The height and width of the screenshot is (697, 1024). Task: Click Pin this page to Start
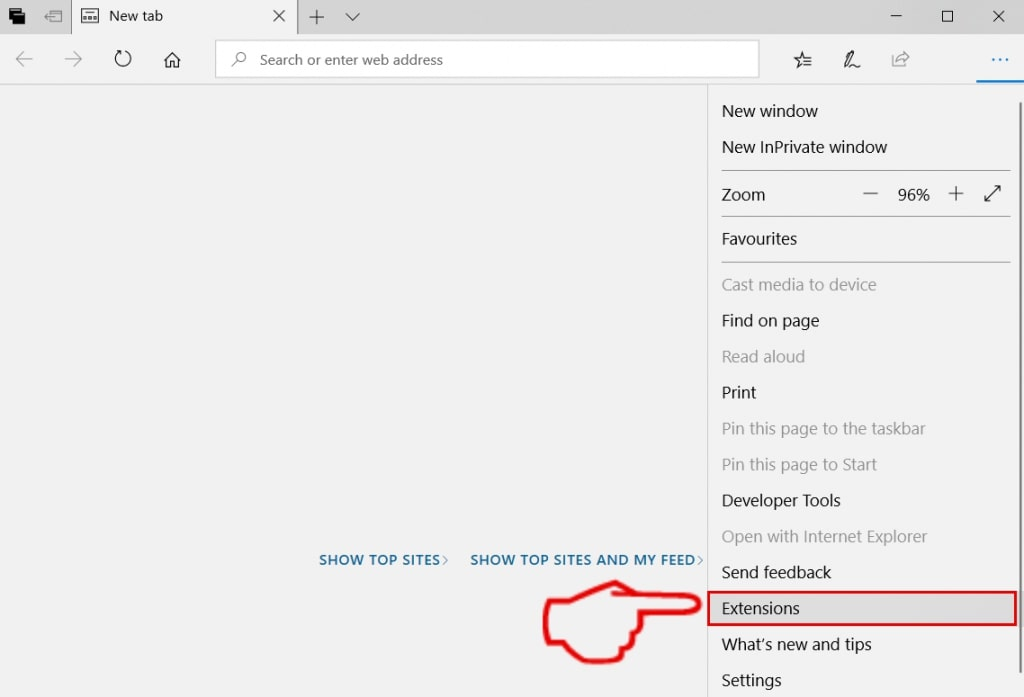pyautogui.click(x=865, y=464)
